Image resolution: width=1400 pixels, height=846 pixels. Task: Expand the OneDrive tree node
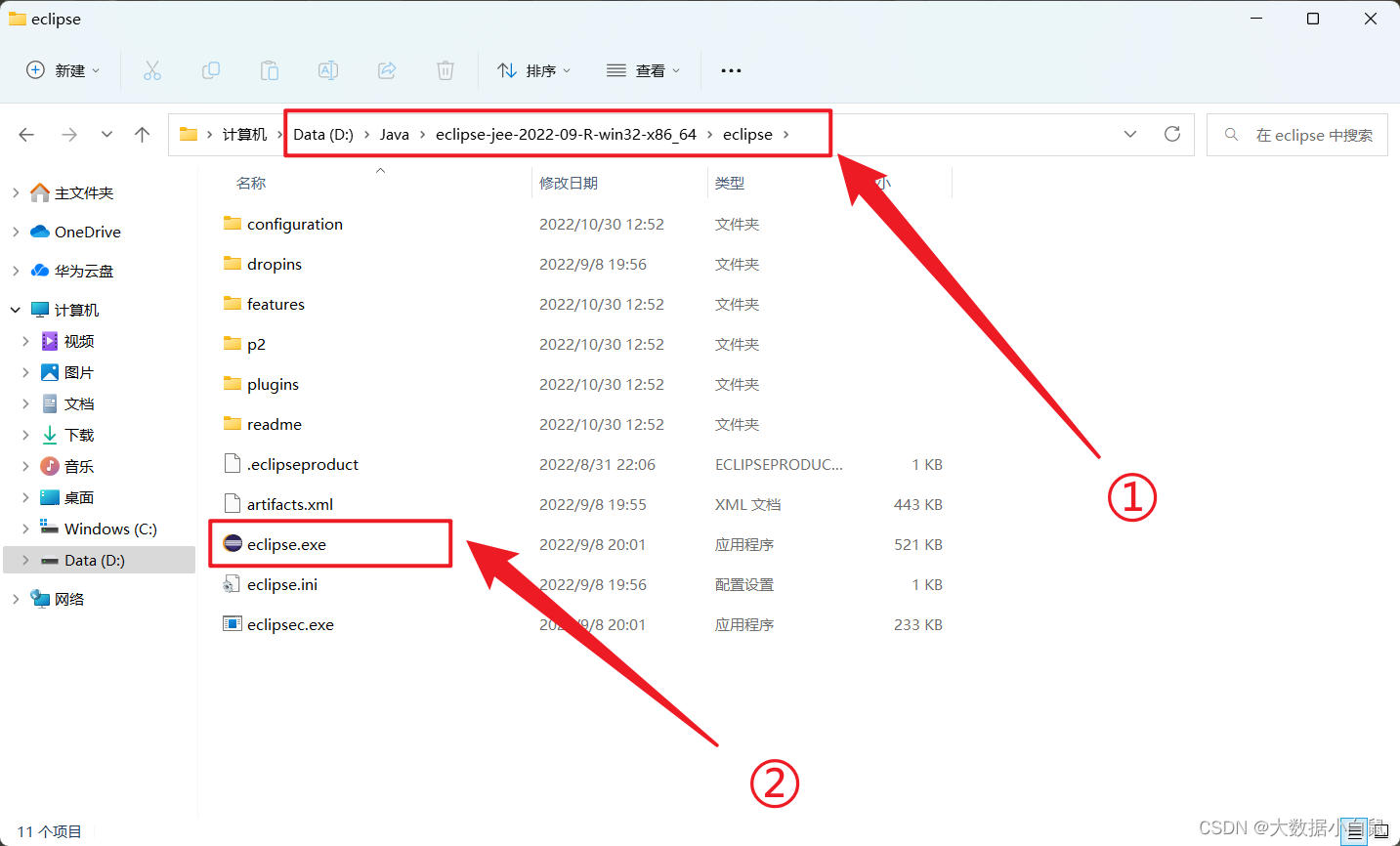(x=16, y=232)
